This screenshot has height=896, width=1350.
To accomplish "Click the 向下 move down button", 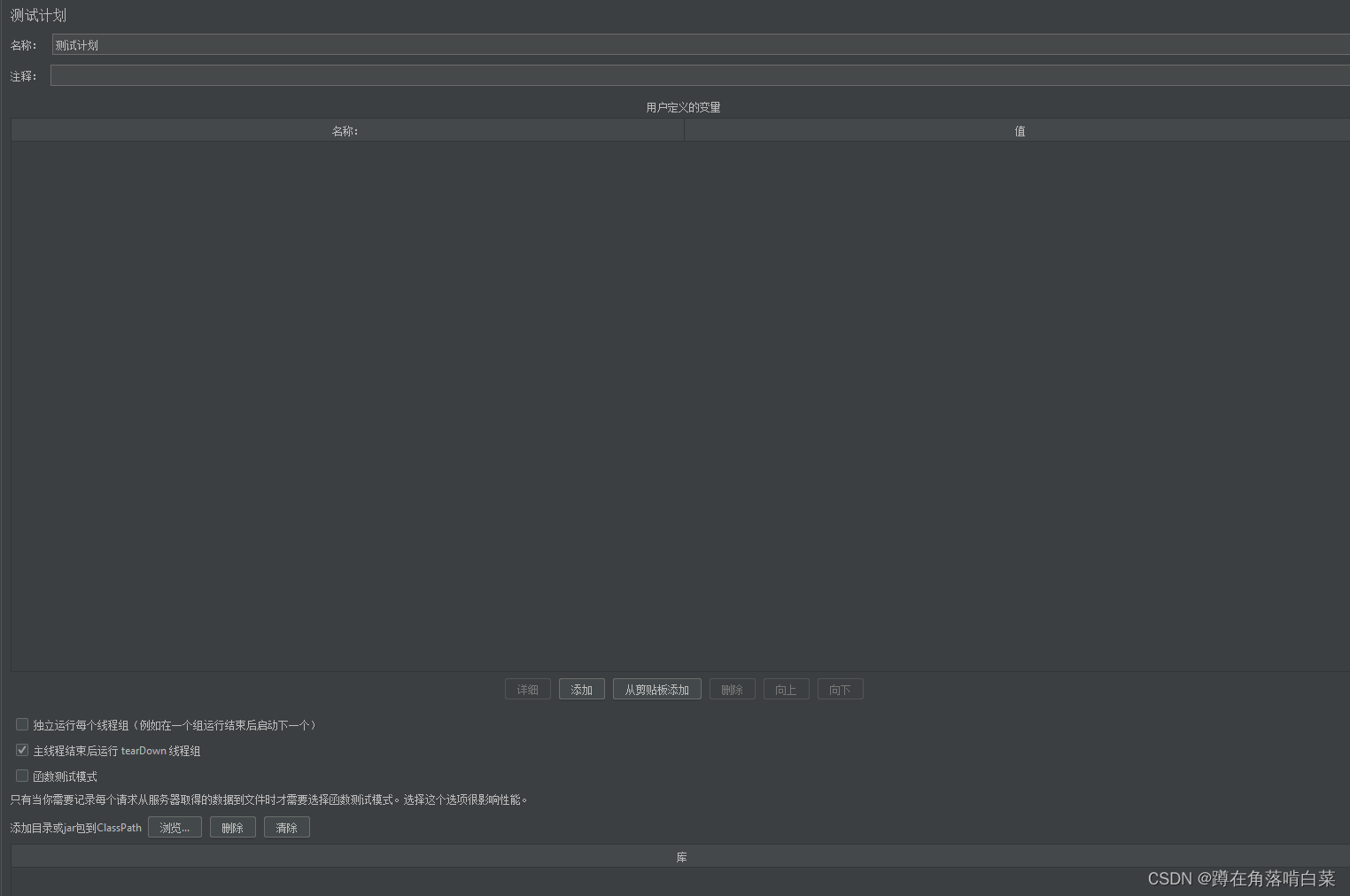I will pyautogui.click(x=841, y=690).
